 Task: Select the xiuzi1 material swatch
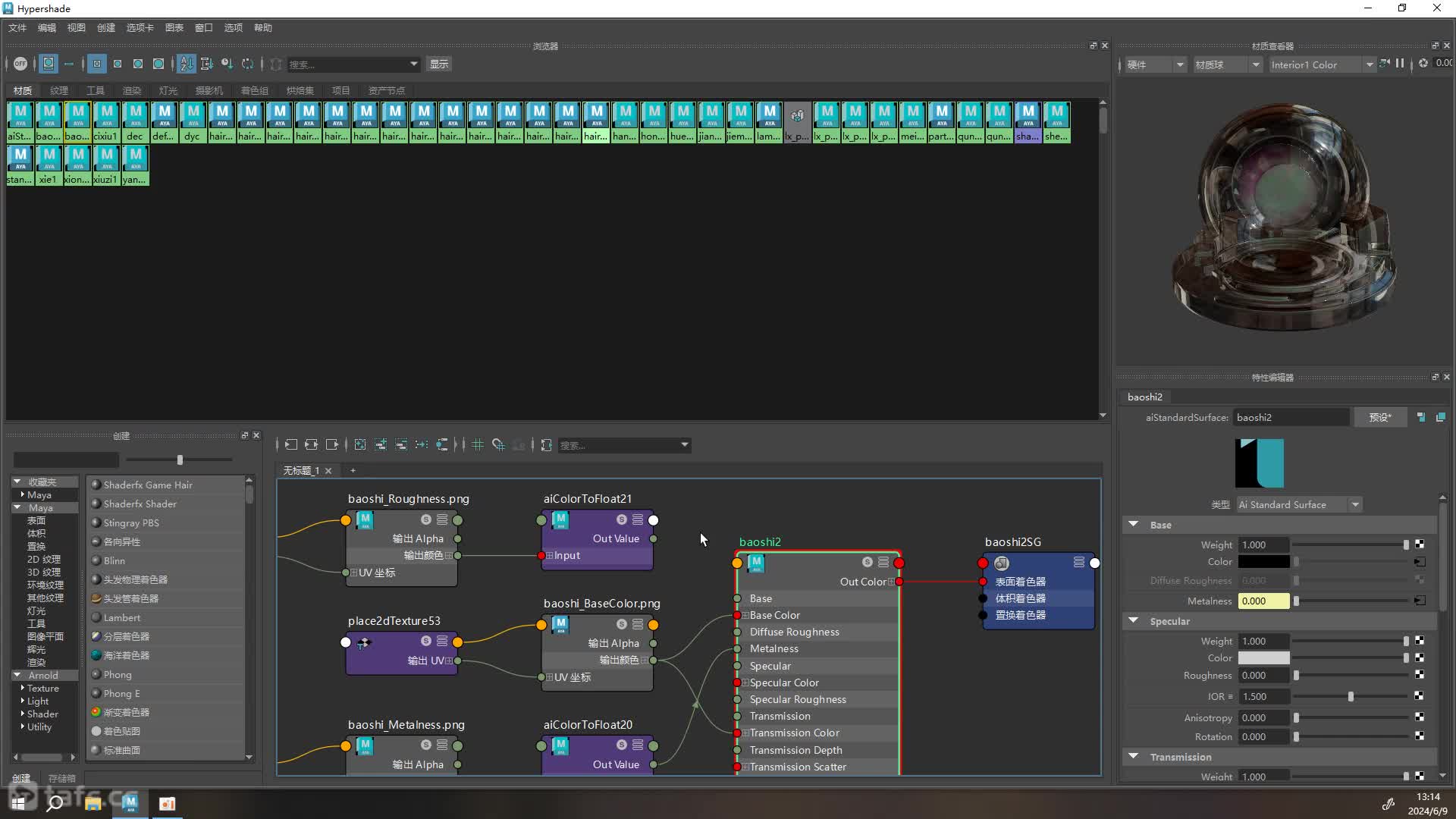[106, 165]
